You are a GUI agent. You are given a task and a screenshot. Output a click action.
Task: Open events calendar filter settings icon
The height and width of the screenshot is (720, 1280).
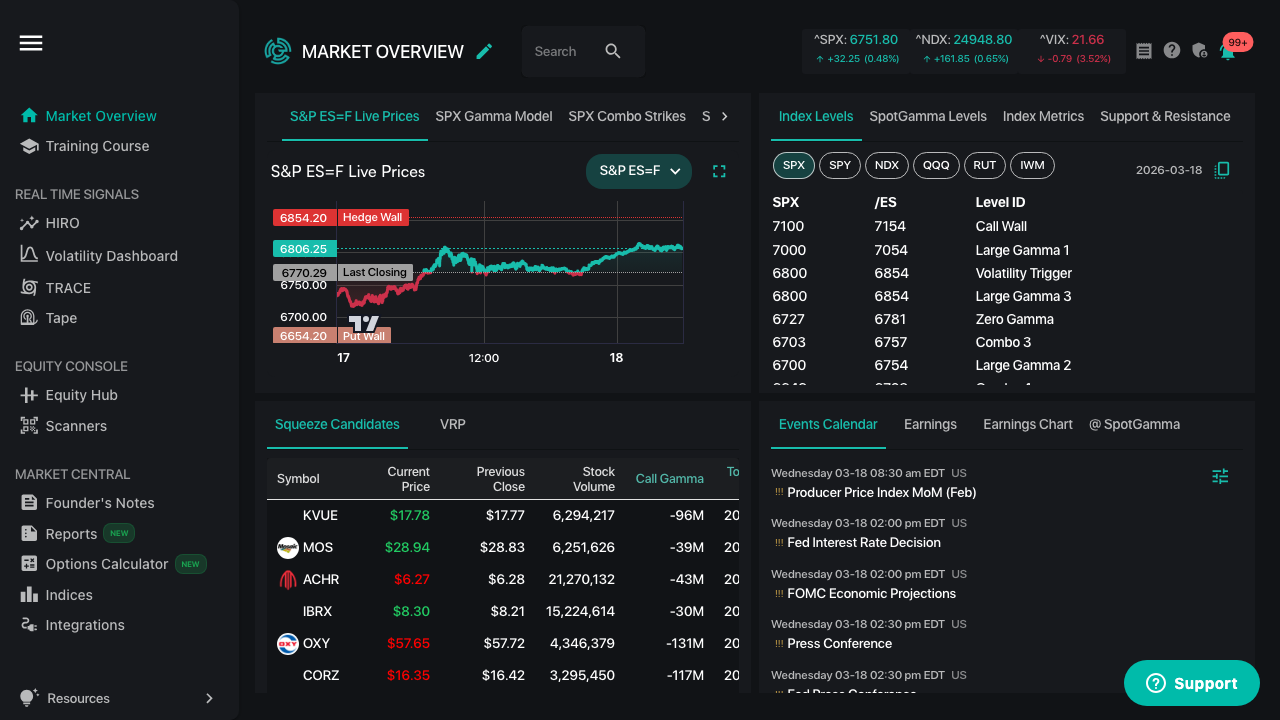[x=1220, y=477]
